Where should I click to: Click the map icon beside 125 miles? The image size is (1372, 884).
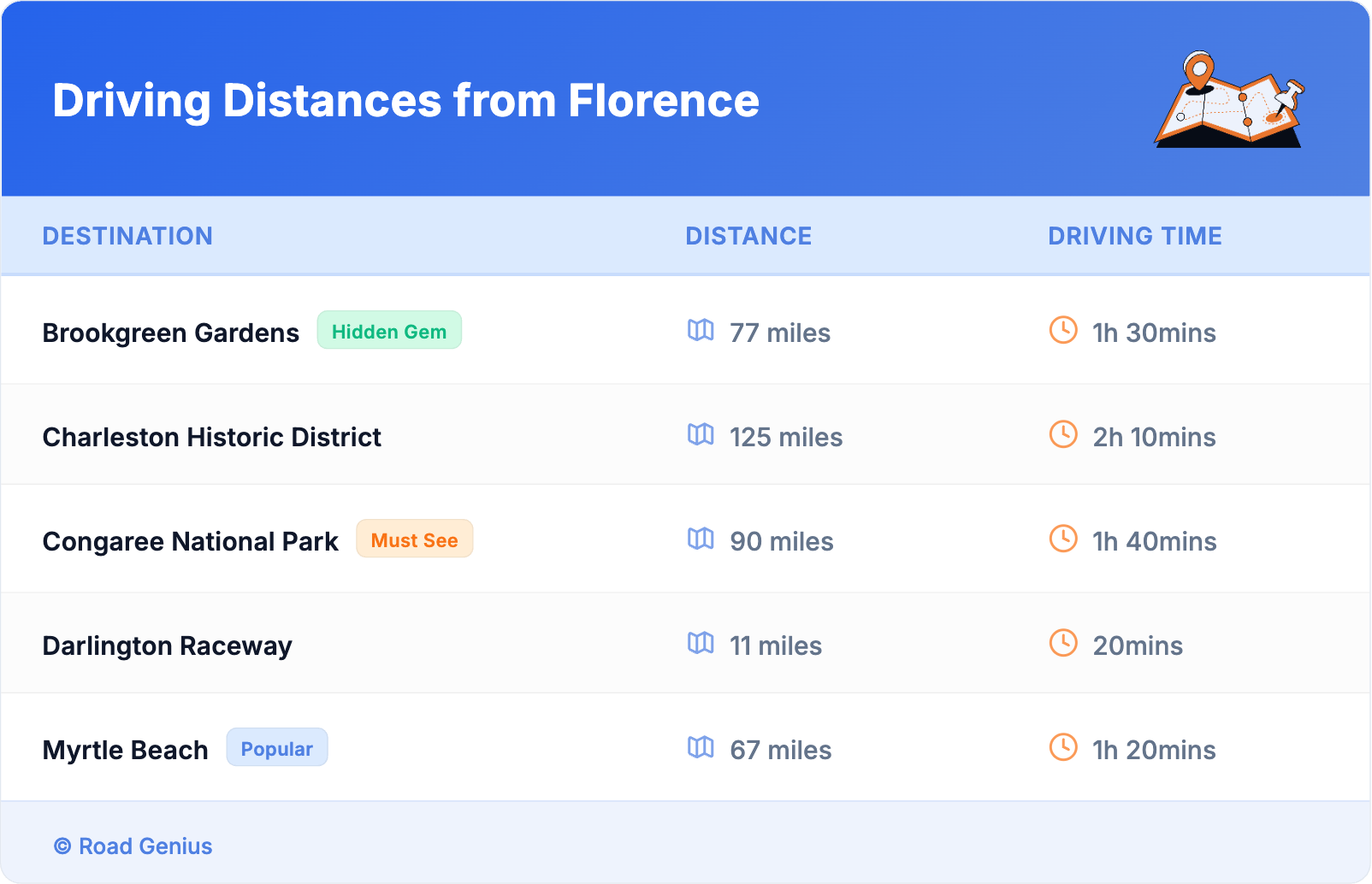(x=701, y=434)
